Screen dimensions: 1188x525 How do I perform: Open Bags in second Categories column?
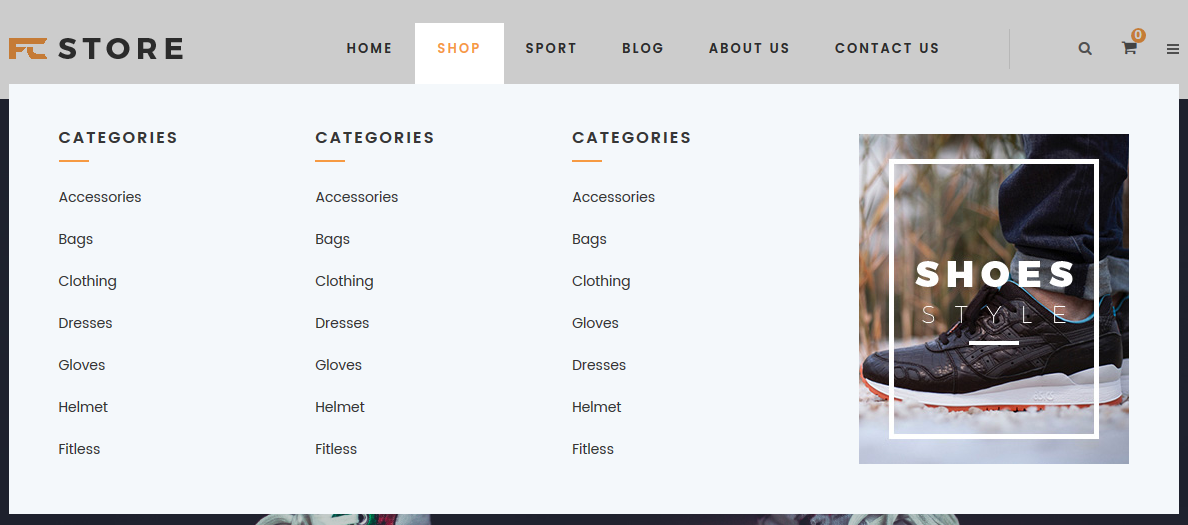pos(333,239)
